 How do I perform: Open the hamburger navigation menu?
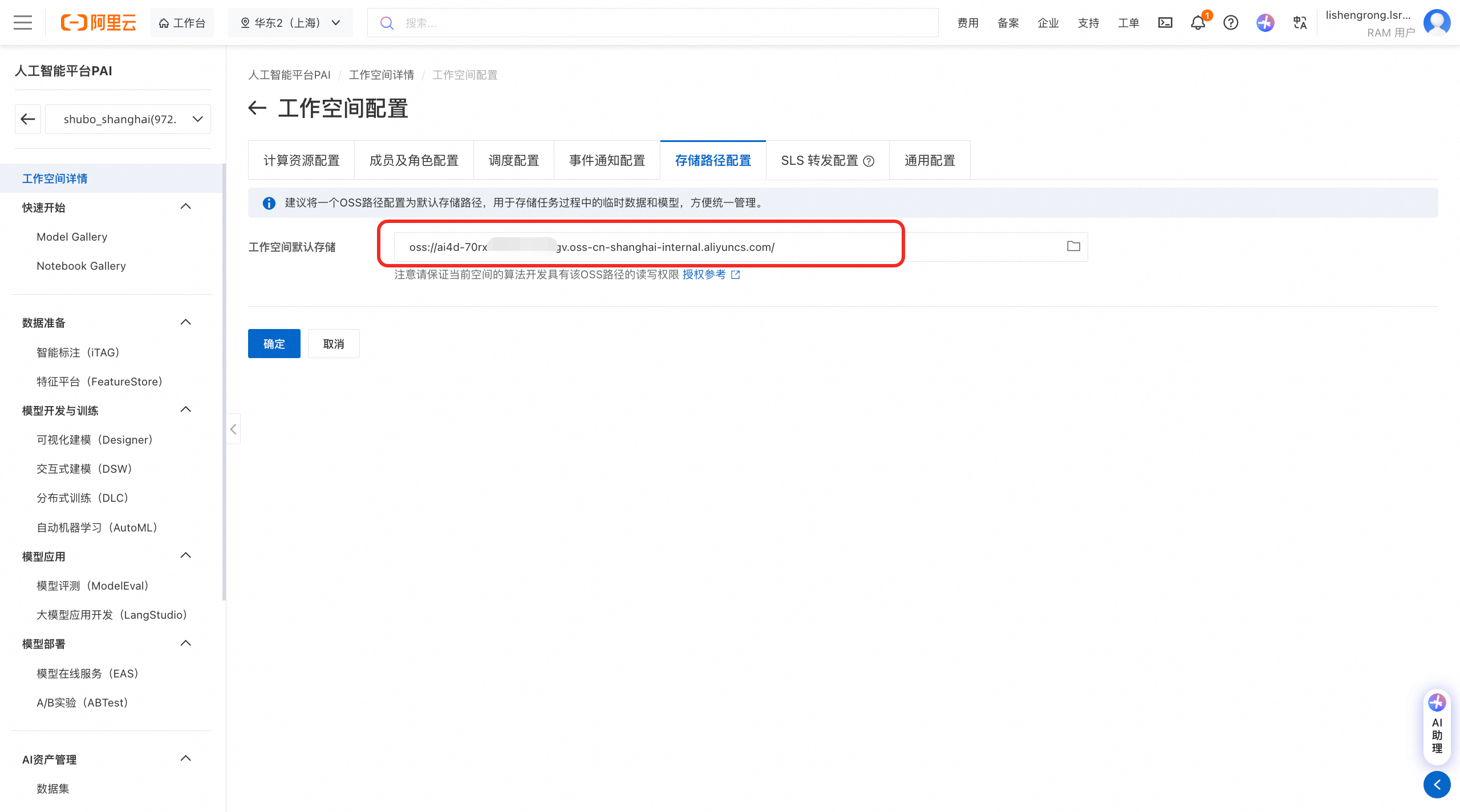click(x=23, y=23)
